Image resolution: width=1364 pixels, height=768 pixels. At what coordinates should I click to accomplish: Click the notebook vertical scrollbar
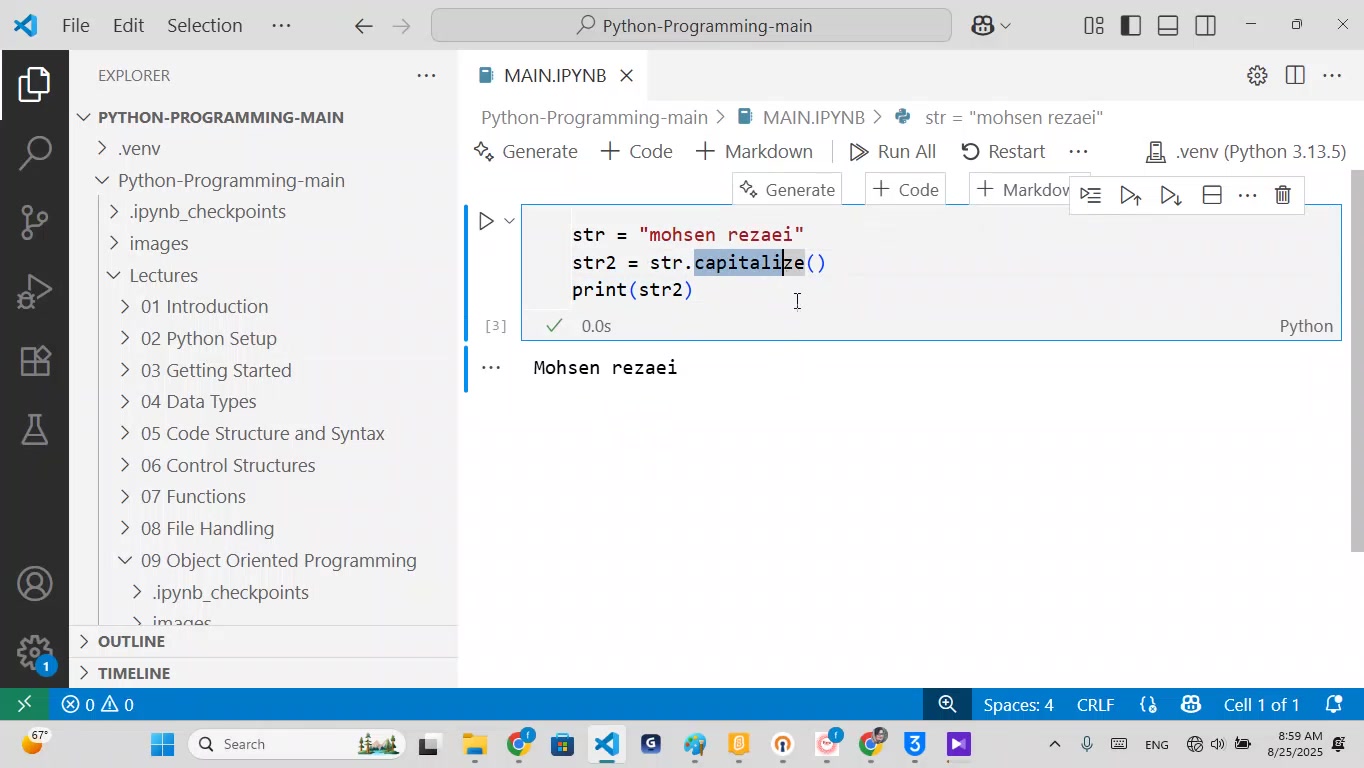point(1357,360)
